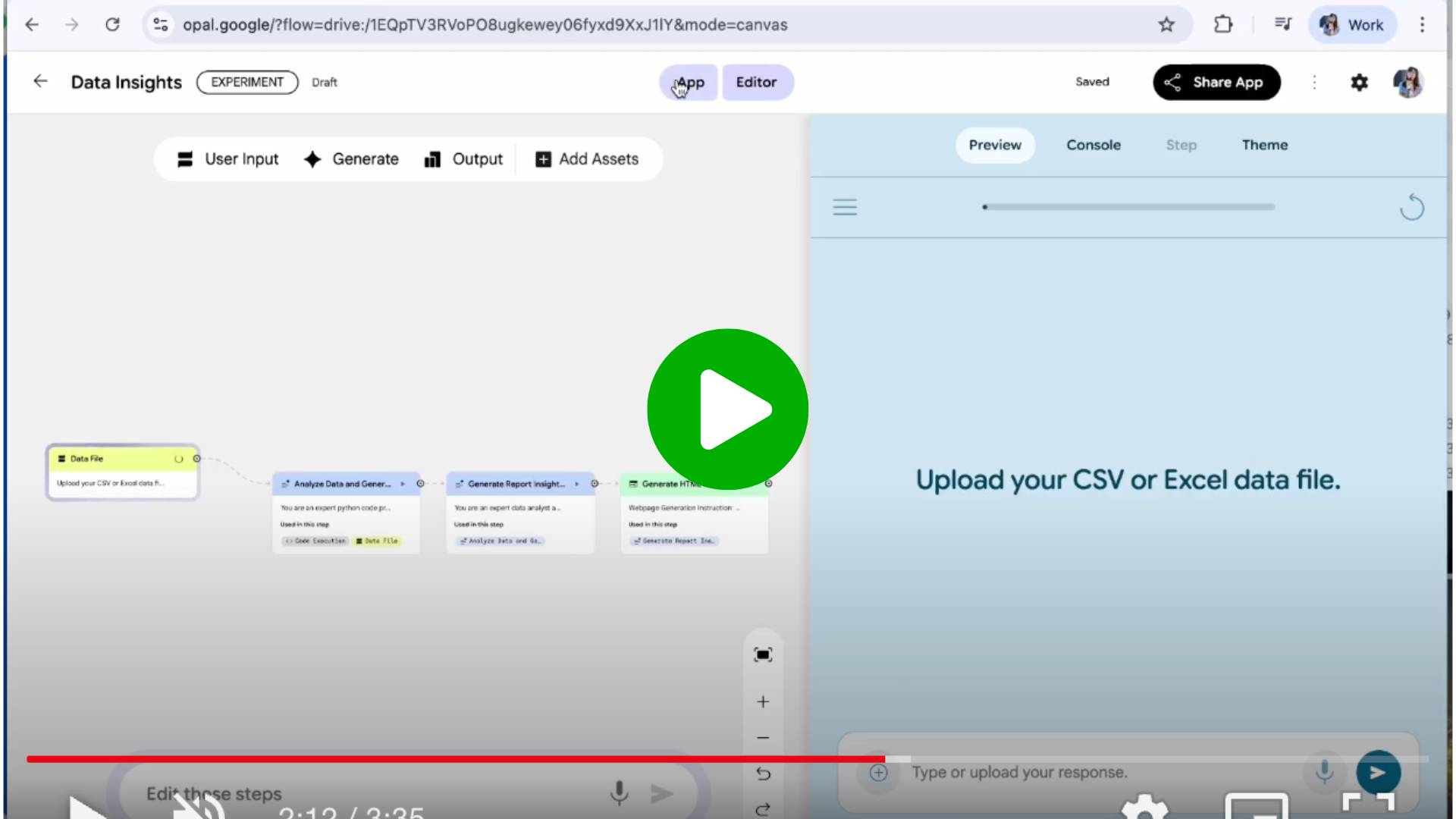This screenshot has width=1456, height=819.
Task: Open the hamburger menu in preview panel
Action: pyautogui.click(x=845, y=207)
